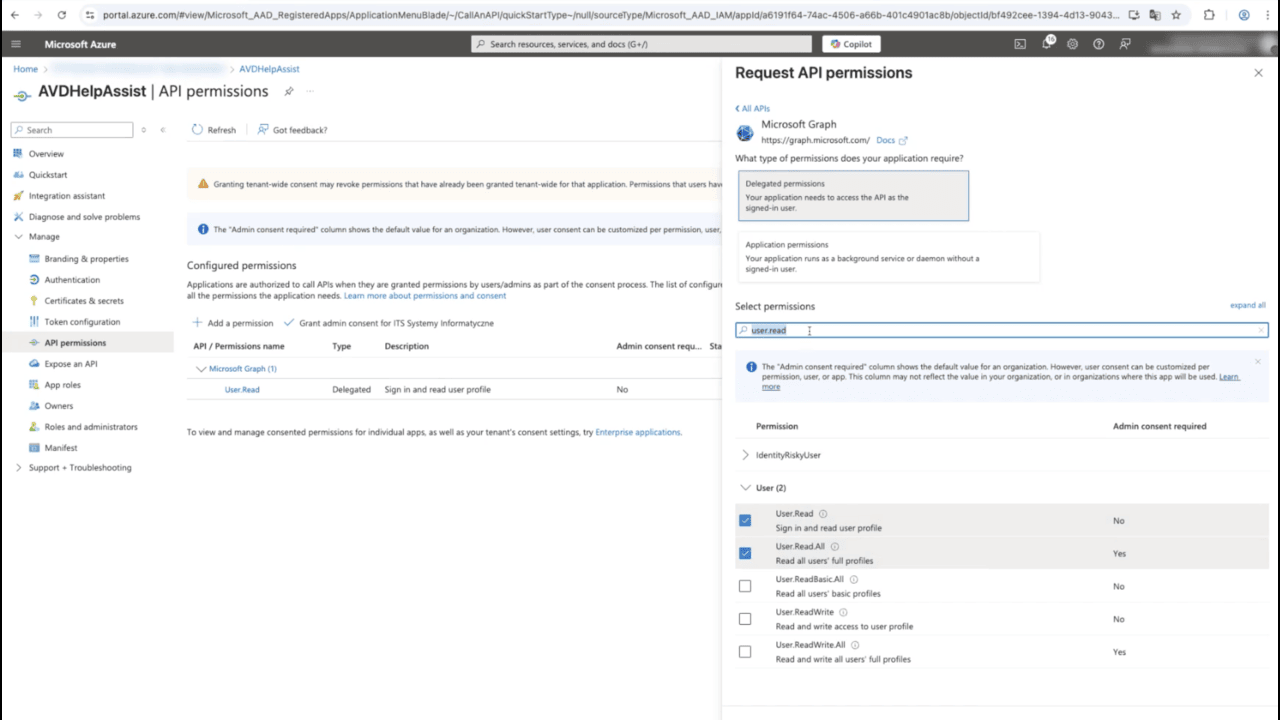The image size is (1280, 720).
Task: Open Certificates & secrets
Action: pos(84,301)
